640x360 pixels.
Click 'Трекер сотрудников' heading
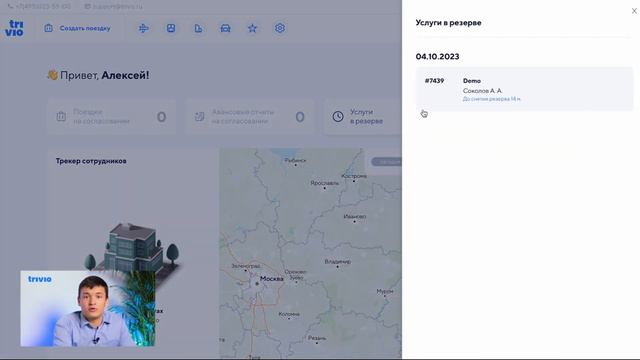91,161
